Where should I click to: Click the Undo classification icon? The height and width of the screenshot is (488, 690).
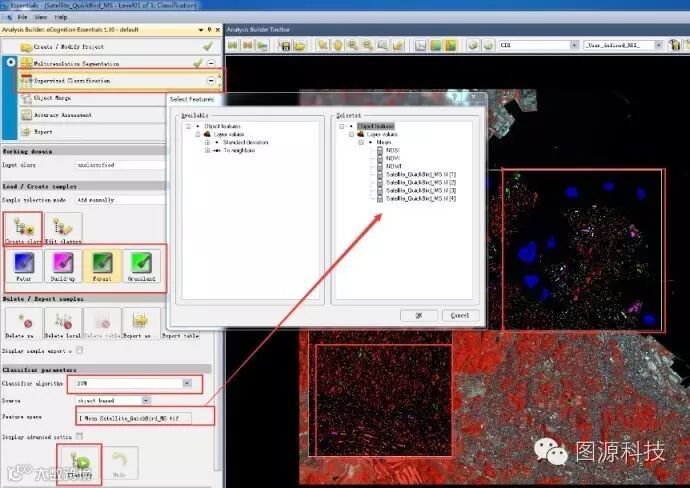point(119,463)
